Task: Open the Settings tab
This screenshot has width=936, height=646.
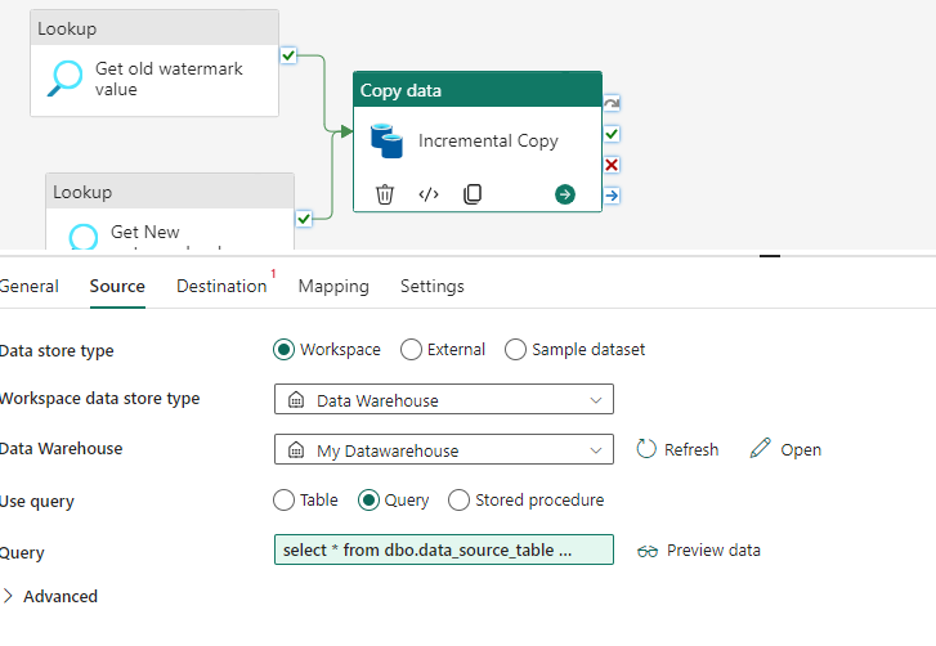Action: point(432,286)
